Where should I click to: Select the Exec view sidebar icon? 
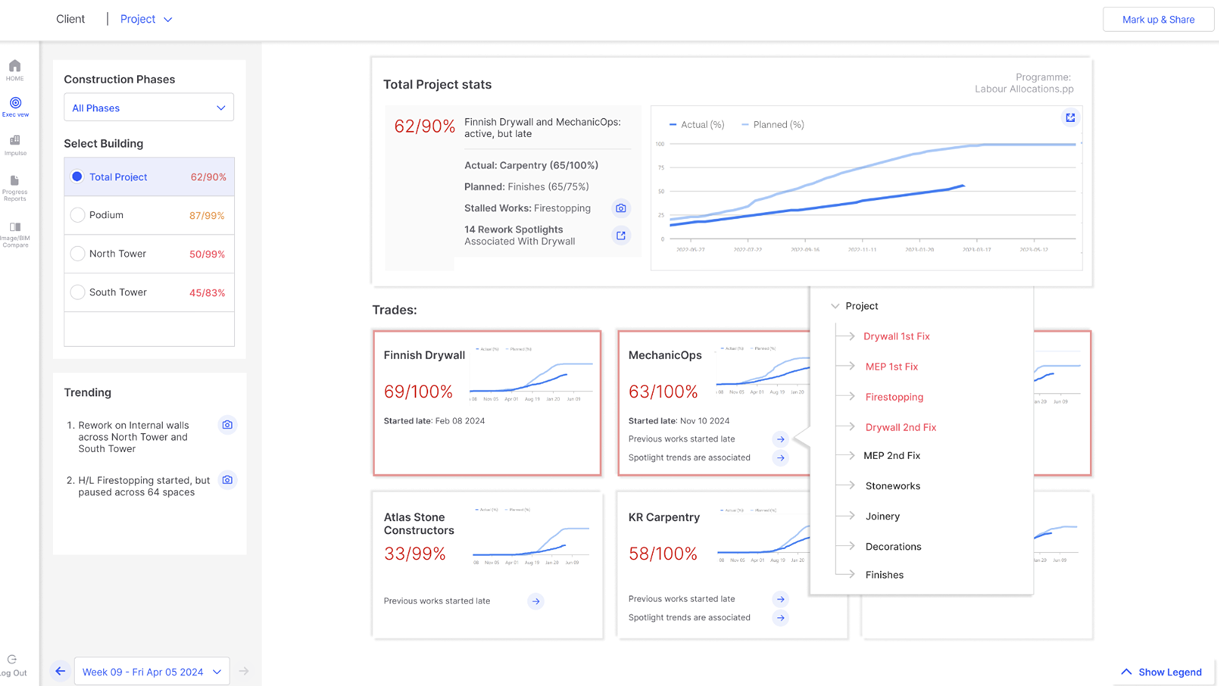(14, 105)
